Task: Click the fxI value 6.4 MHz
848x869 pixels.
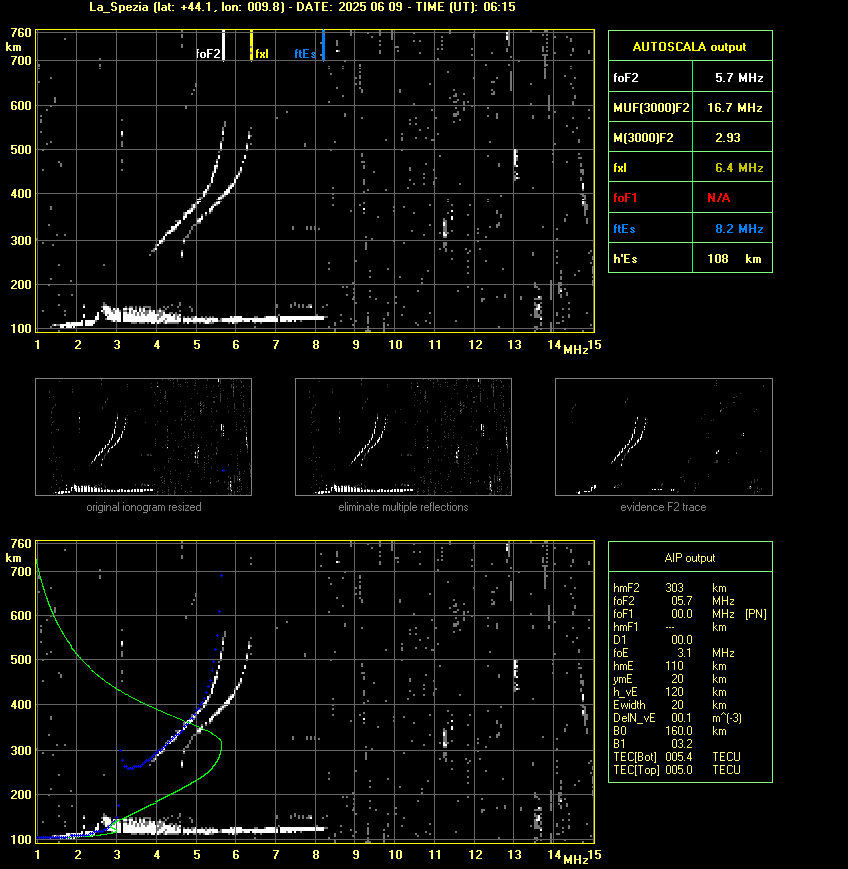Action: click(739, 168)
